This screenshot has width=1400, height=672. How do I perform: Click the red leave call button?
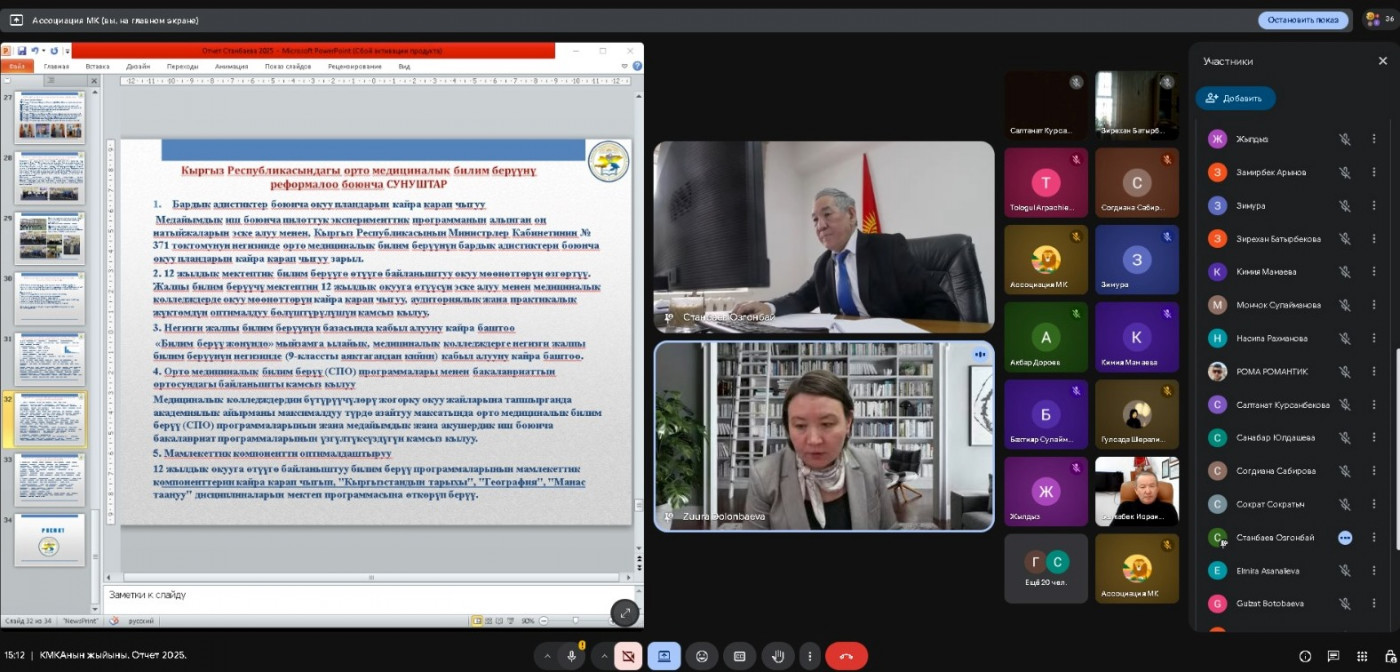coord(846,656)
